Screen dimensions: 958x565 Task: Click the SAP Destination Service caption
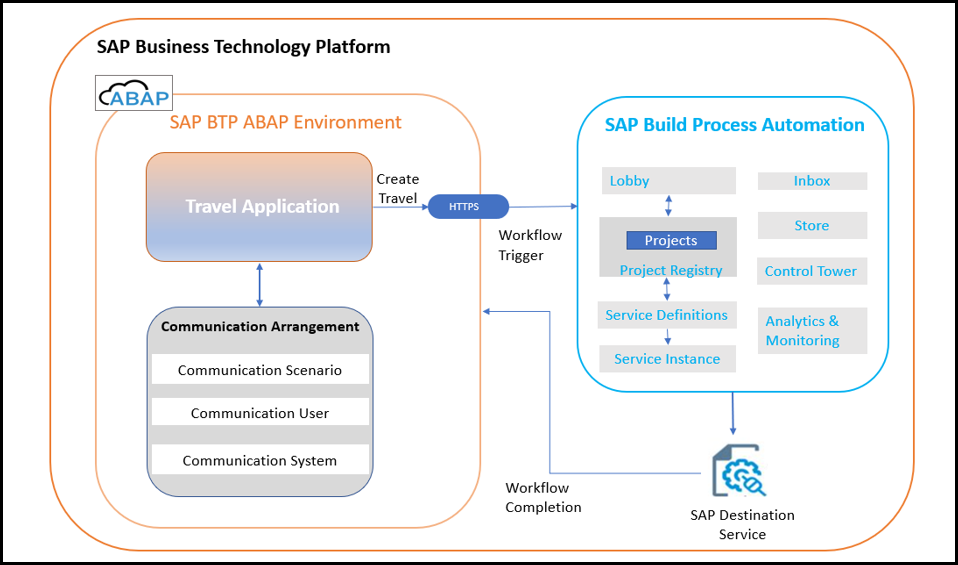click(742, 524)
